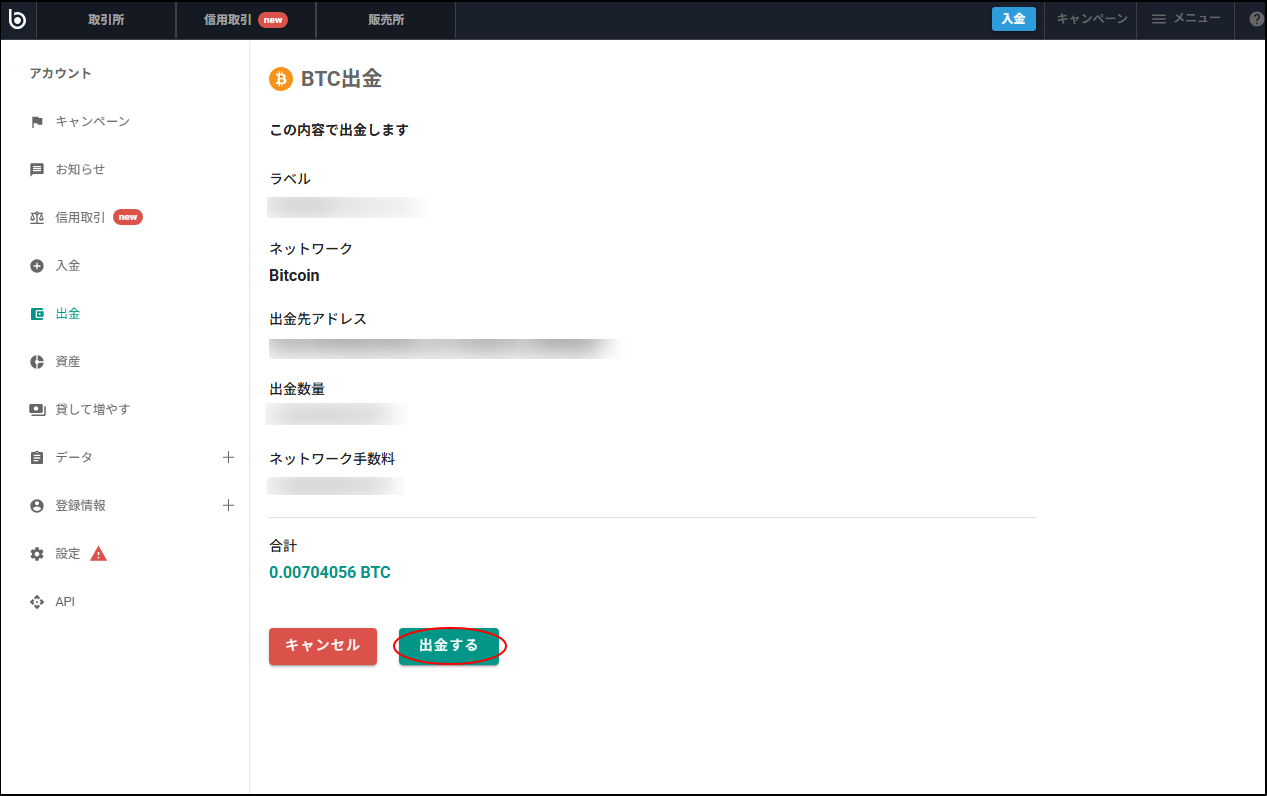
Task: Open 設定 using the gear icon
Action: point(37,553)
